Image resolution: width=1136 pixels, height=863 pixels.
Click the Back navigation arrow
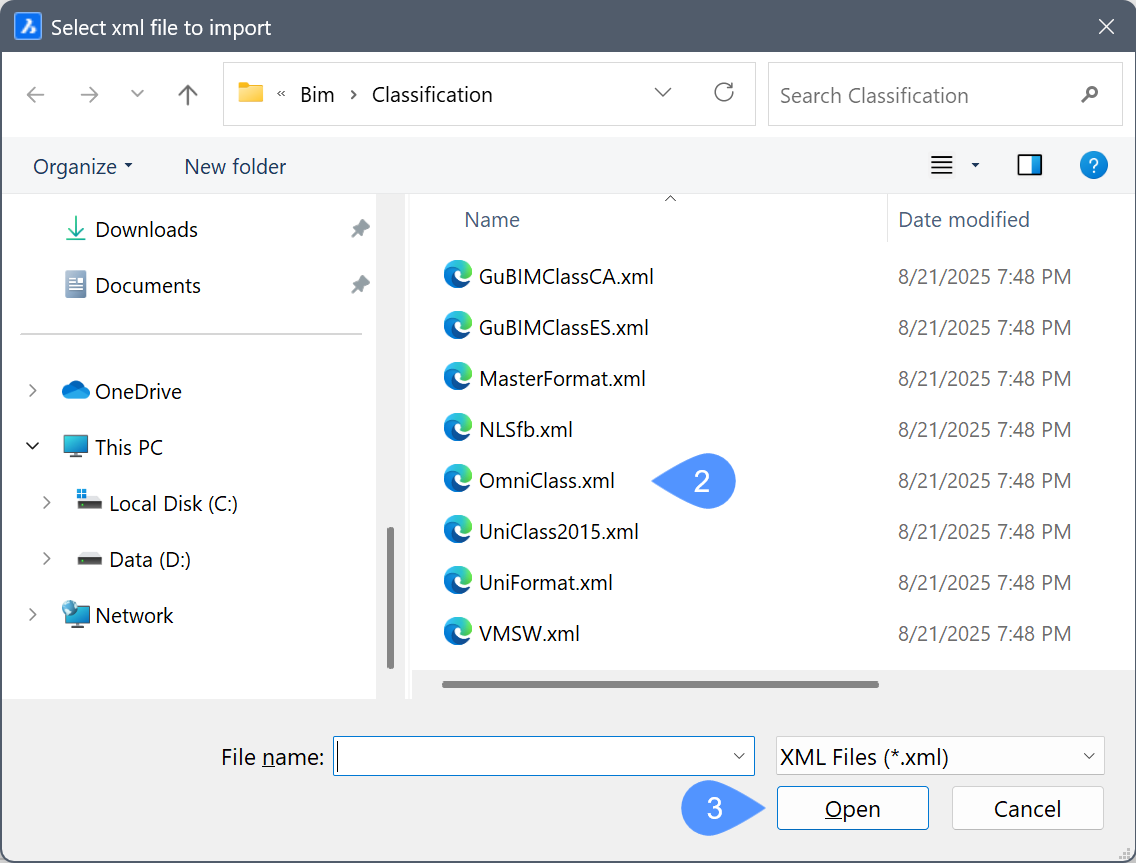tap(36, 95)
